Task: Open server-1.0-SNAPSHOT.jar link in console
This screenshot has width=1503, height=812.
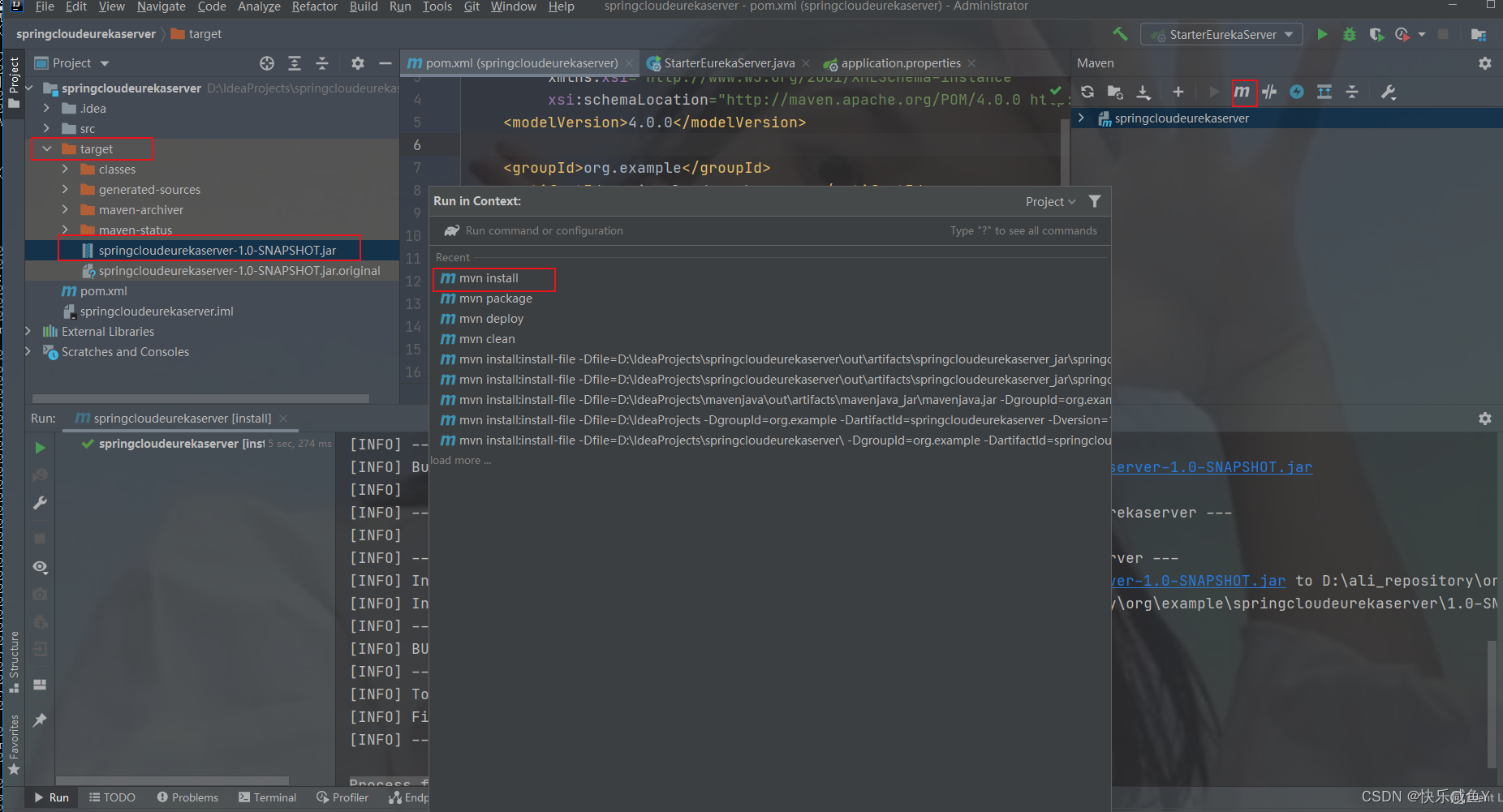Action: click(1211, 467)
